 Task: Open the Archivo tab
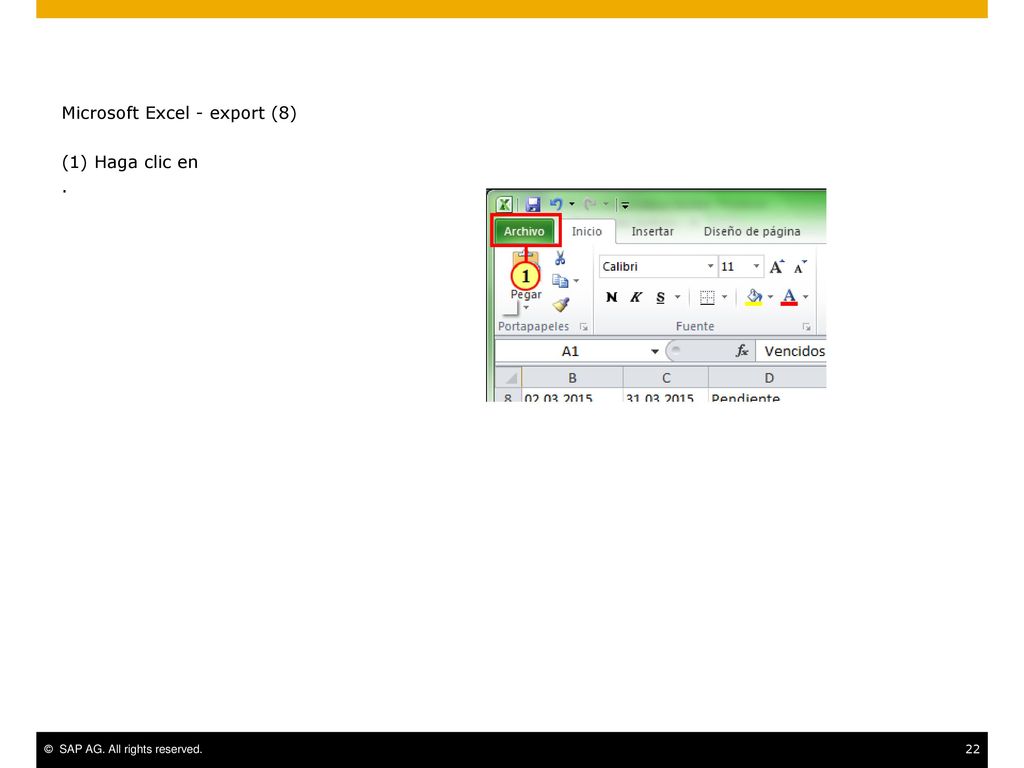(524, 231)
